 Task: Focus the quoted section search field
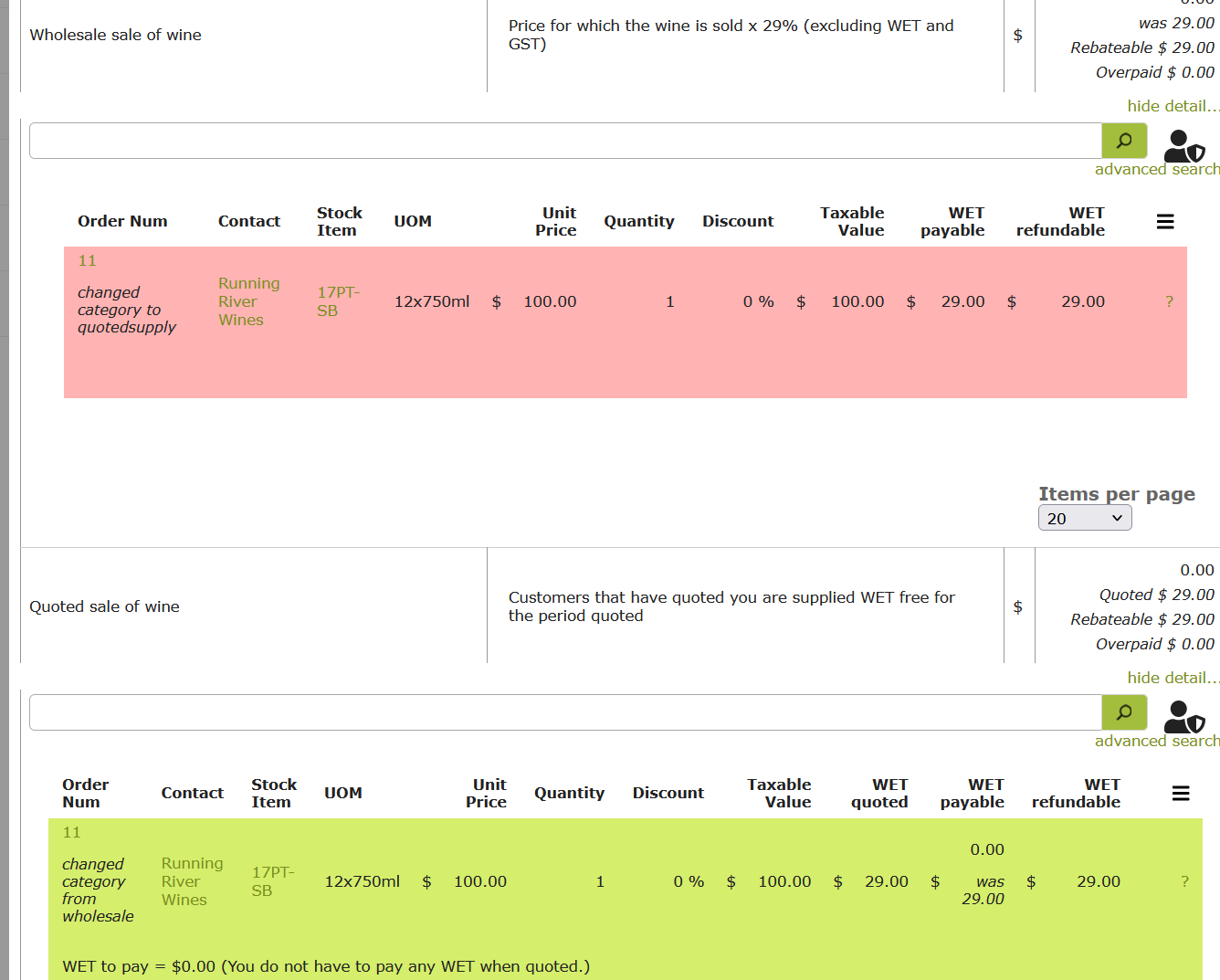point(565,712)
